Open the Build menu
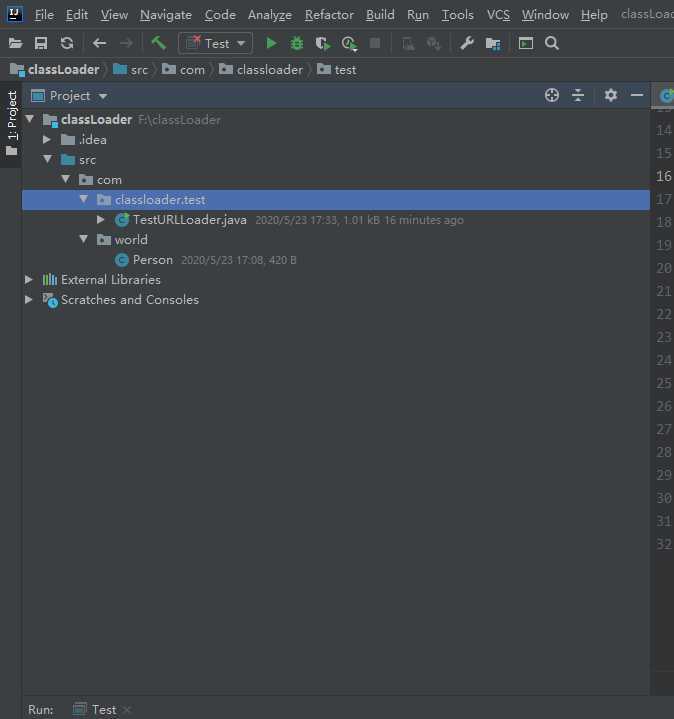The width and height of the screenshot is (674, 719). (380, 15)
